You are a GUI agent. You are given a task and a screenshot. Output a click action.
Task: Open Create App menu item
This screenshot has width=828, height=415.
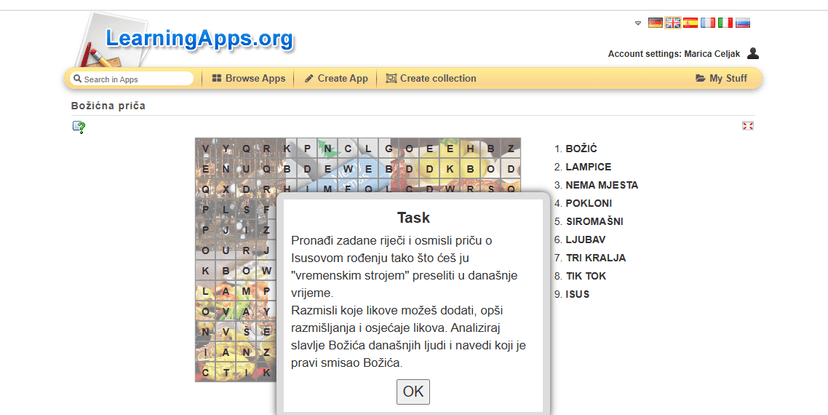tap(336, 78)
